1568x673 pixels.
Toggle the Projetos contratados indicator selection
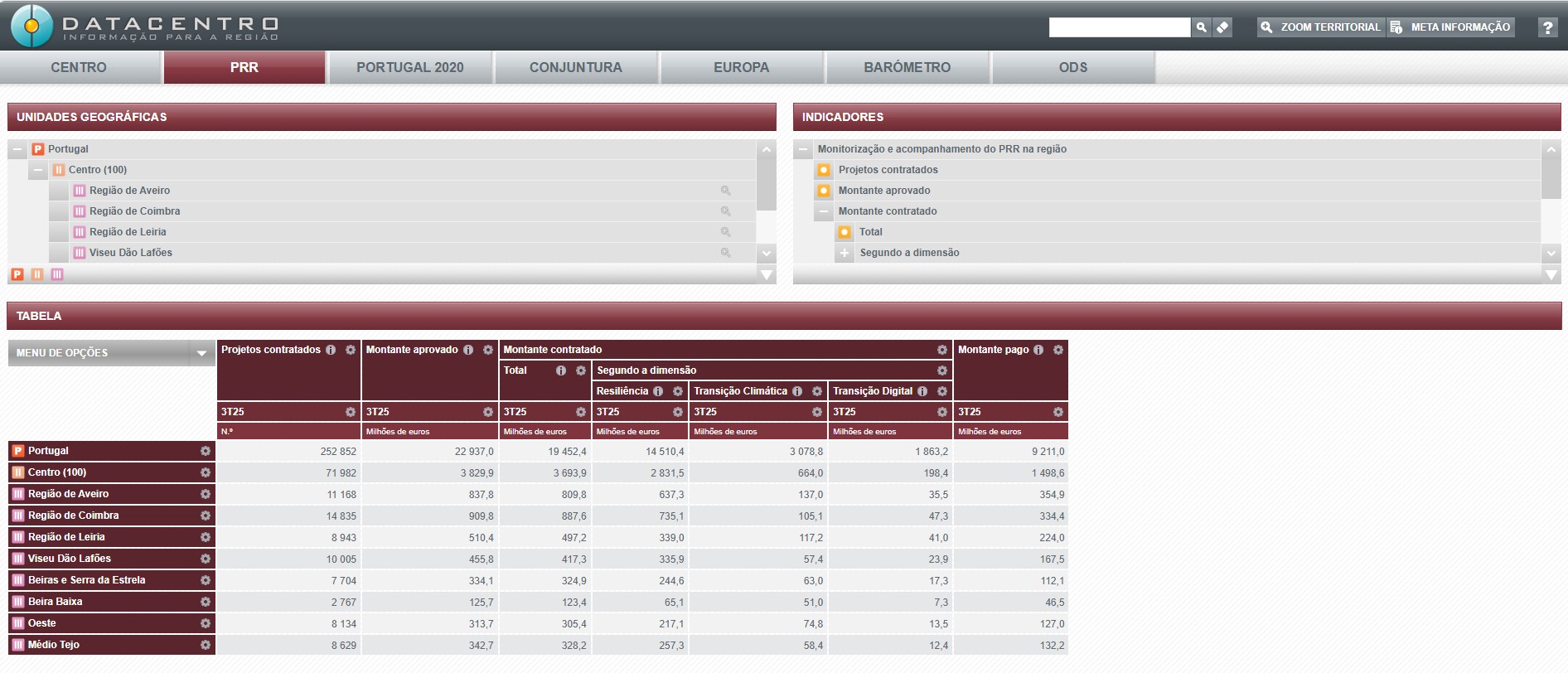tap(824, 170)
